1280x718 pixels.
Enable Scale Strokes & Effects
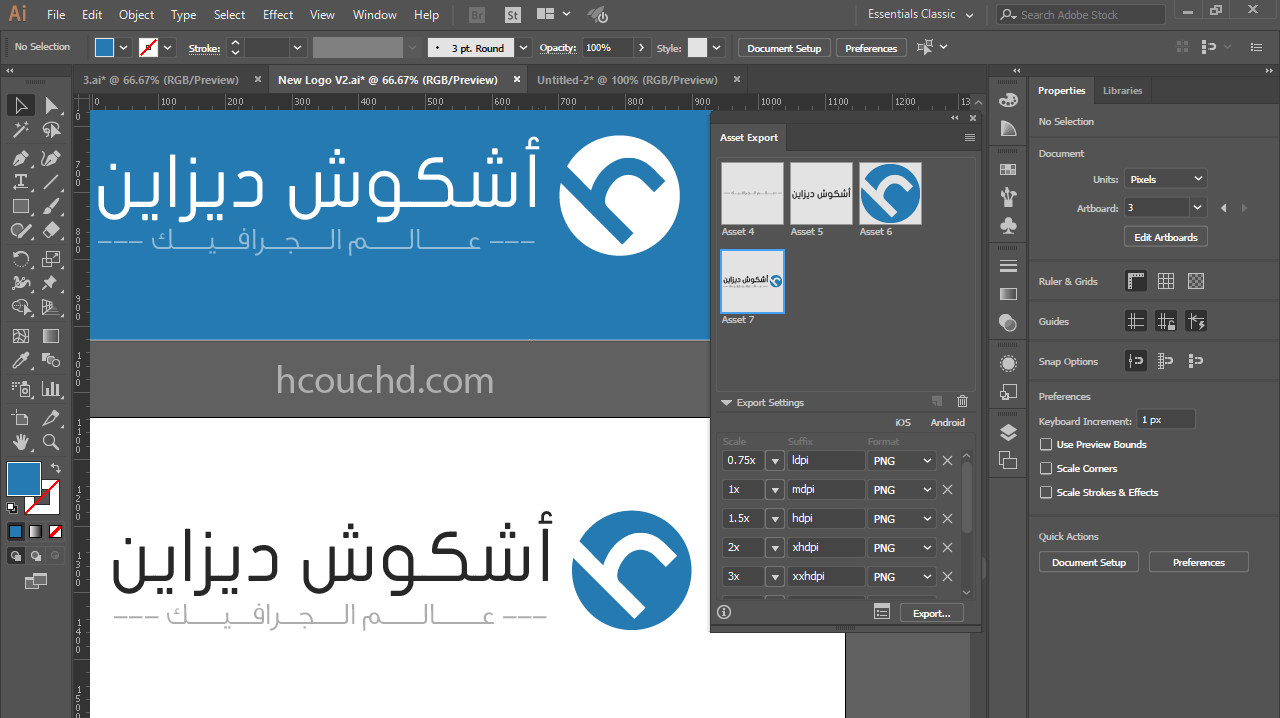click(1046, 492)
